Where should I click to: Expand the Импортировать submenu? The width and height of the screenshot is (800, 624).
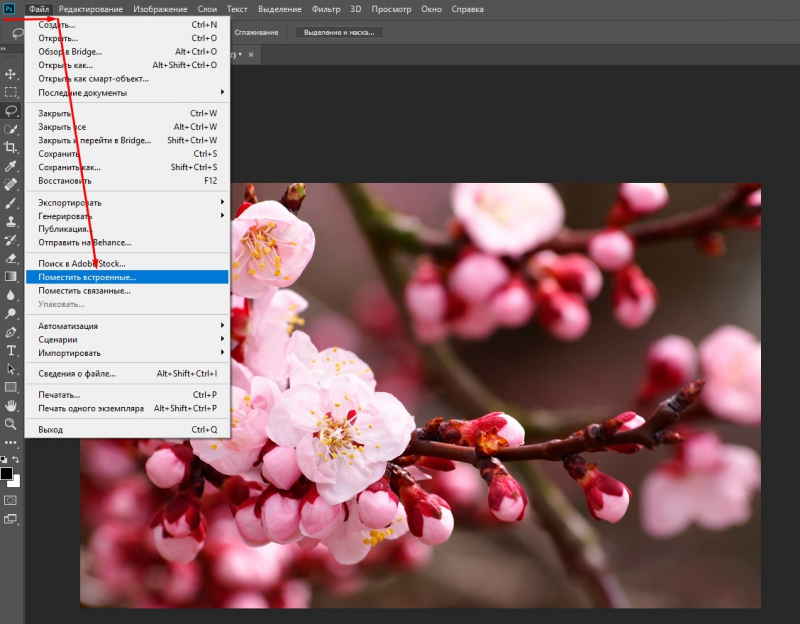[x=127, y=353]
